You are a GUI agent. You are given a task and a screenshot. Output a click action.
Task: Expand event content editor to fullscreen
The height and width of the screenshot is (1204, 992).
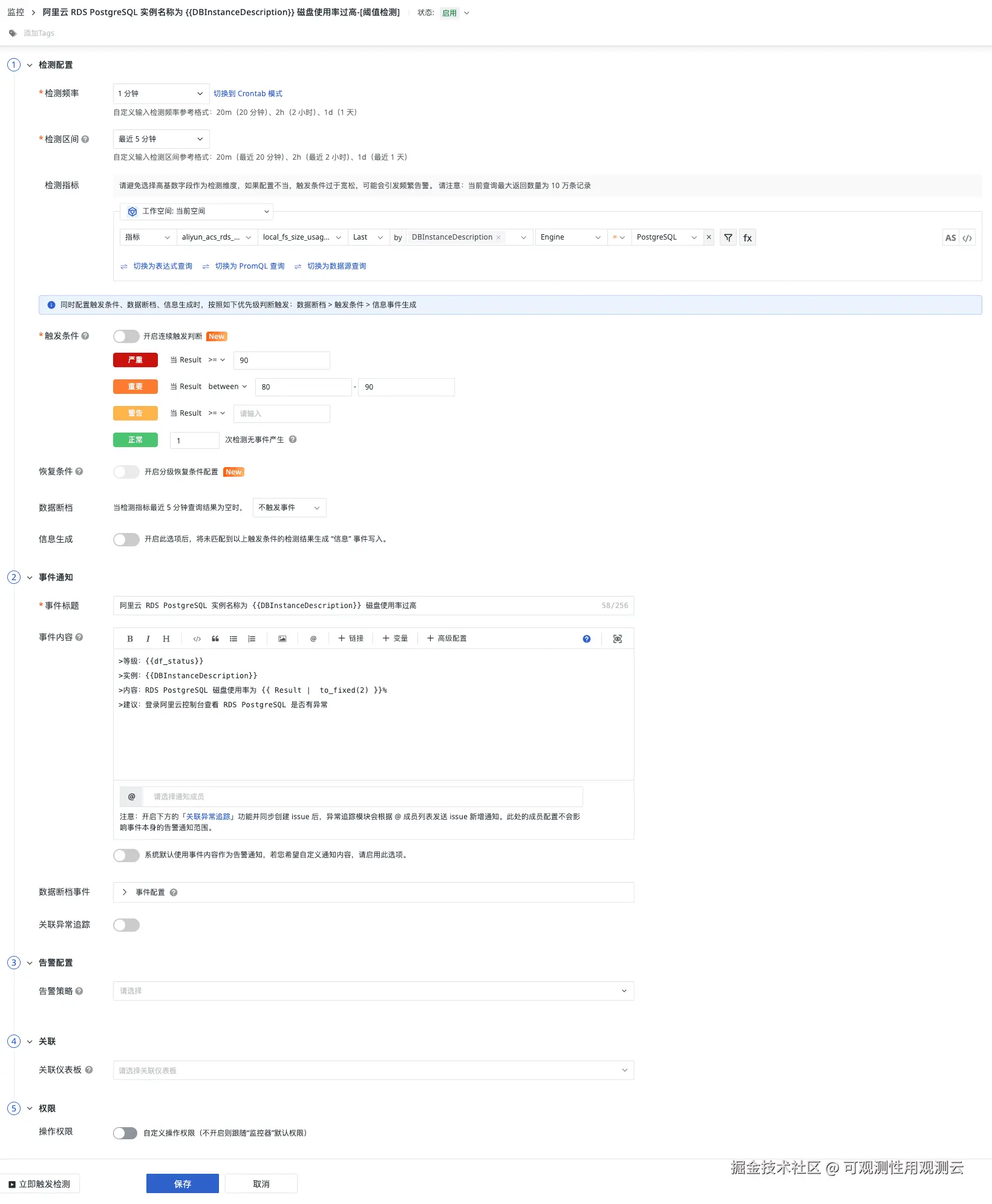coord(618,639)
